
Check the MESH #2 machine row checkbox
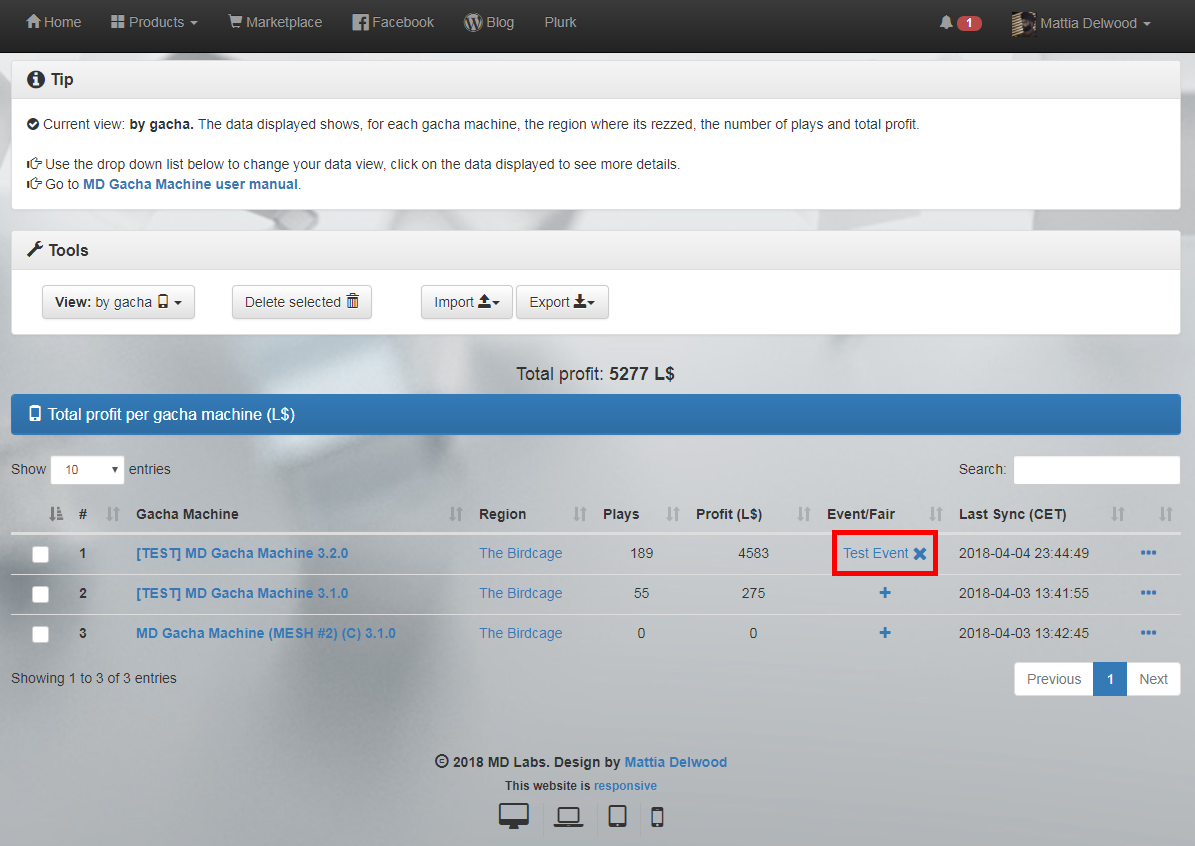point(40,634)
